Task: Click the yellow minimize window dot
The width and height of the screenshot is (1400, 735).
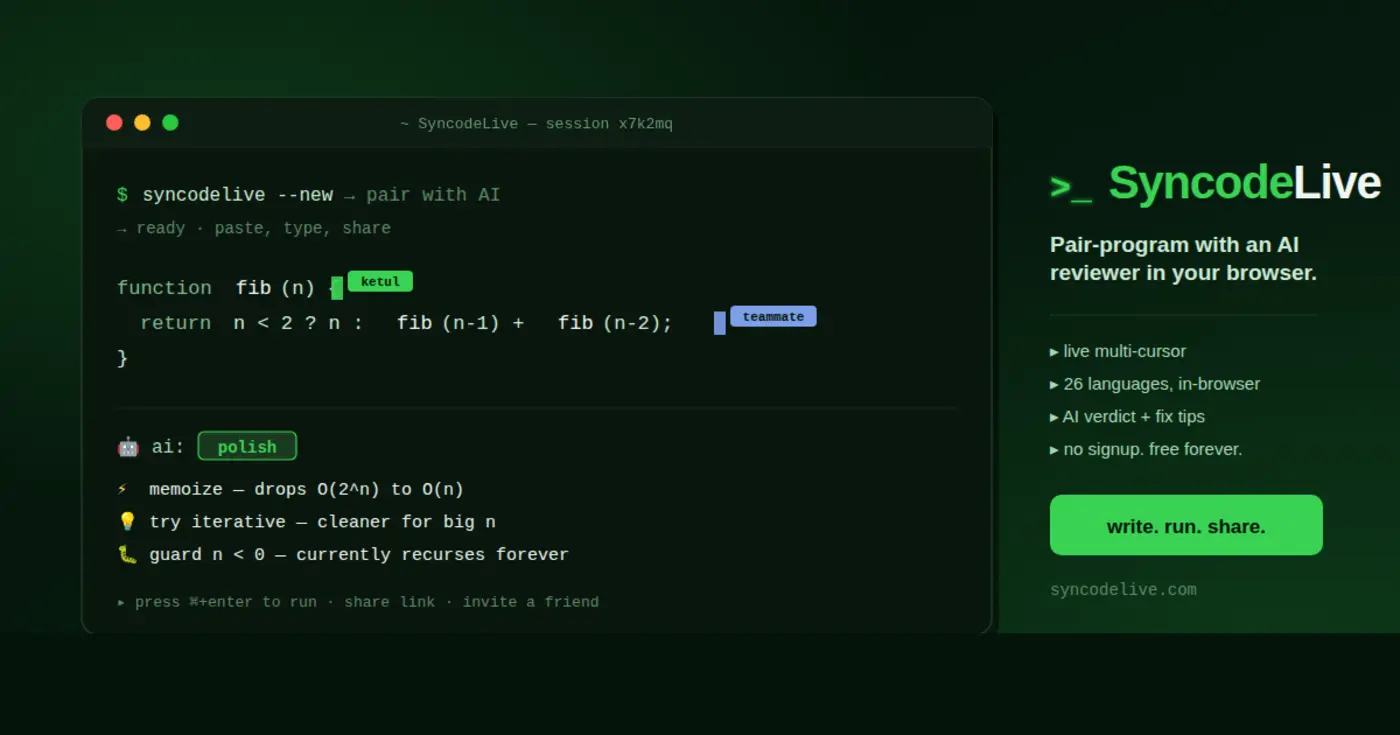Action: [142, 123]
